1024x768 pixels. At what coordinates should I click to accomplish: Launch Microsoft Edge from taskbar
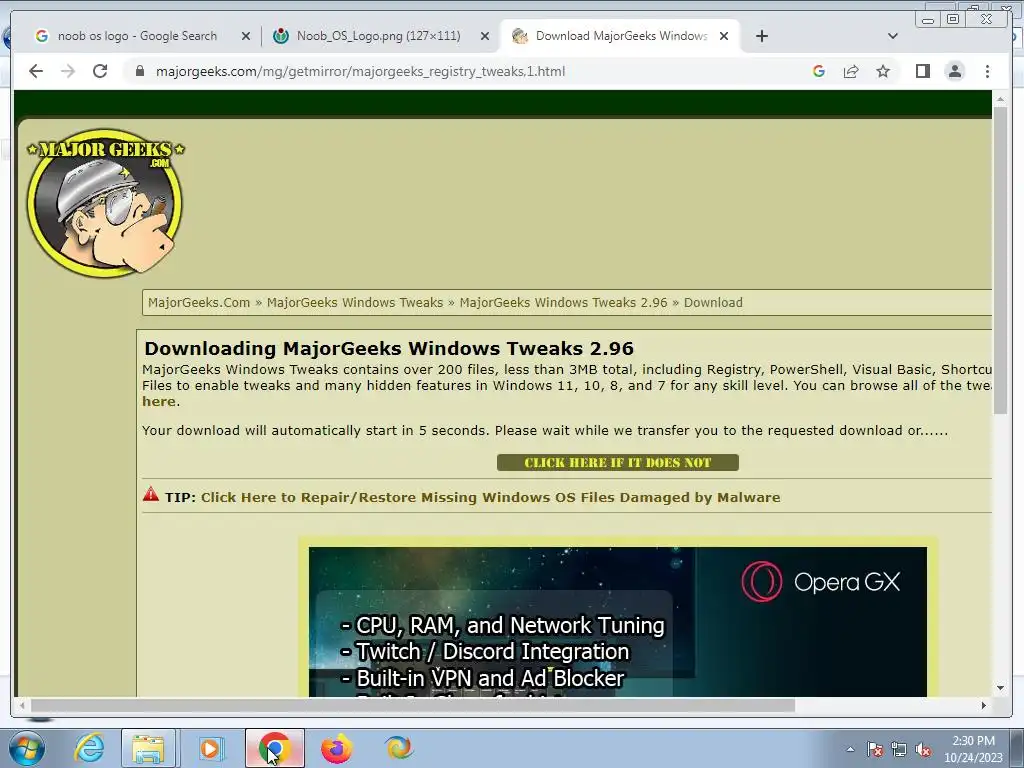click(398, 748)
